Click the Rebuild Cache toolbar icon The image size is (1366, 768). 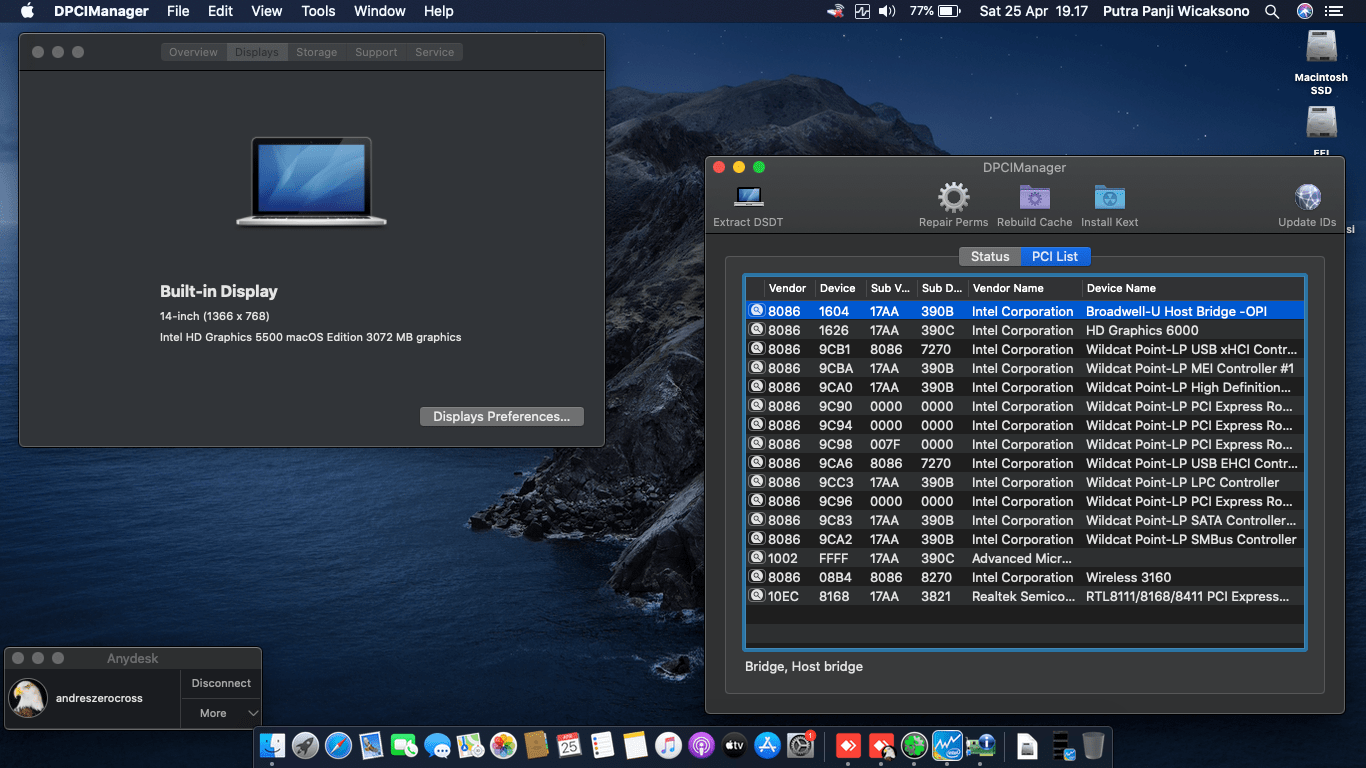tap(1034, 197)
